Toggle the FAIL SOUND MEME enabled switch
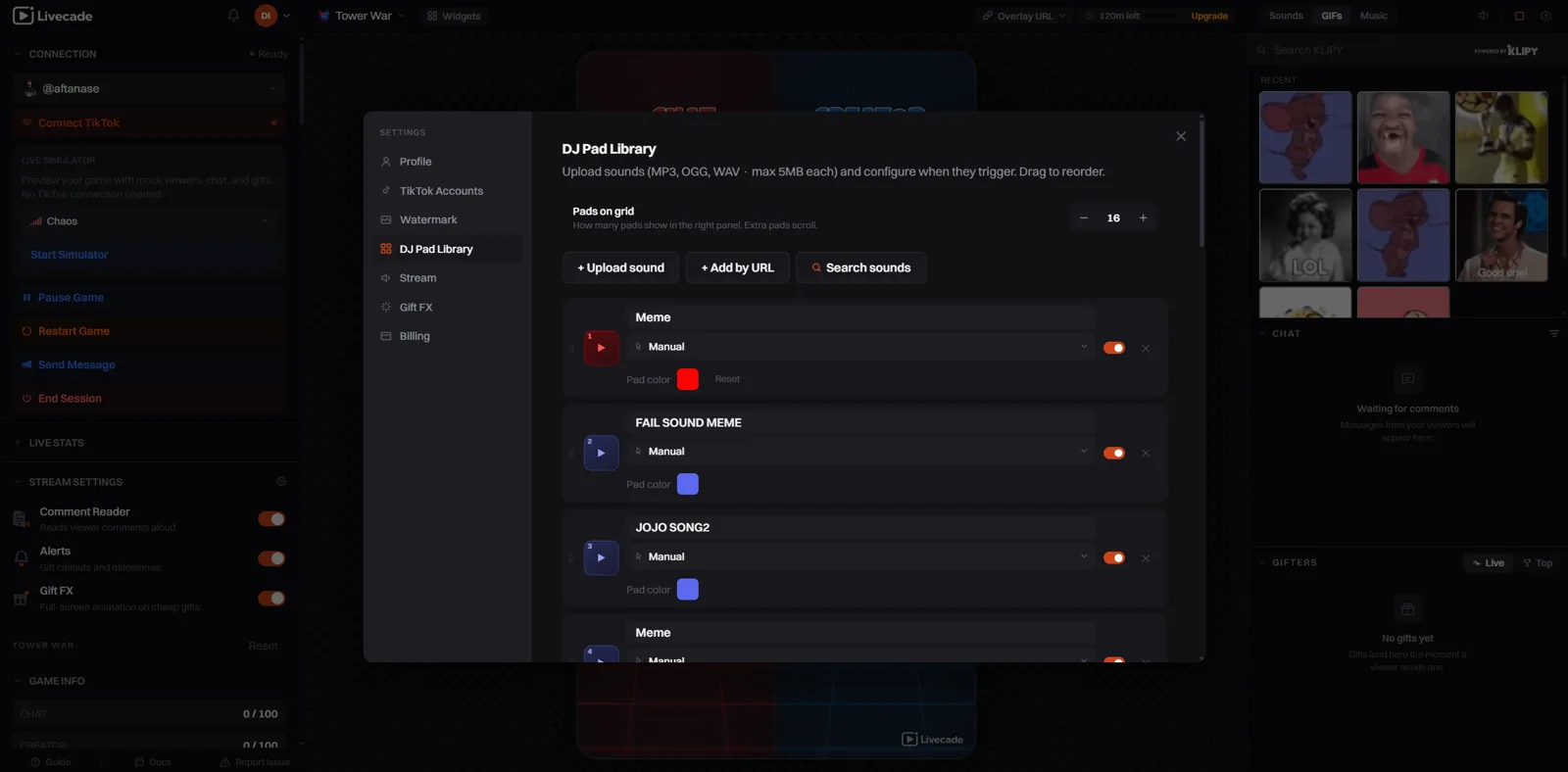 (x=1114, y=453)
